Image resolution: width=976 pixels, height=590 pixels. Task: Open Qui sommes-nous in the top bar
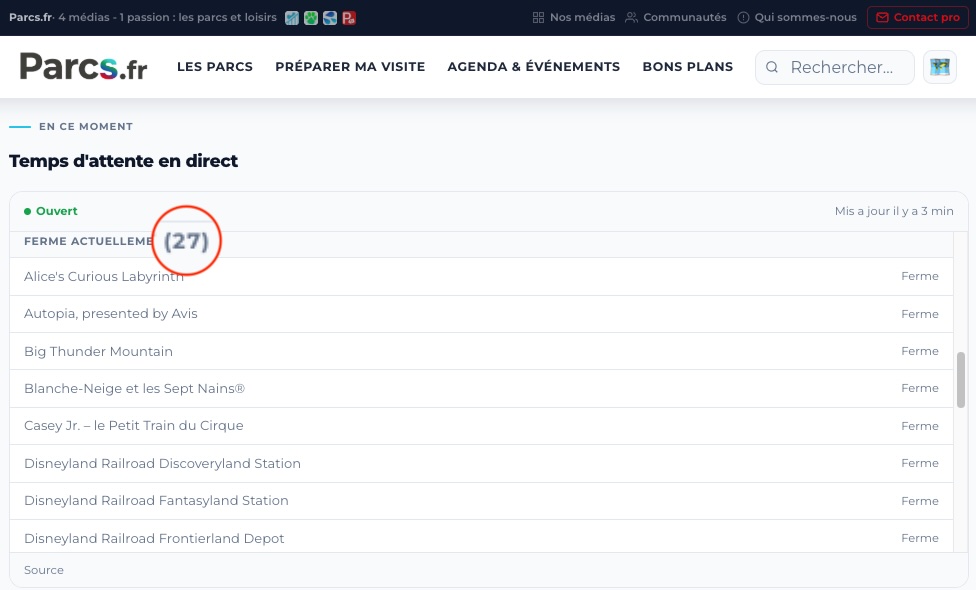click(x=797, y=17)
